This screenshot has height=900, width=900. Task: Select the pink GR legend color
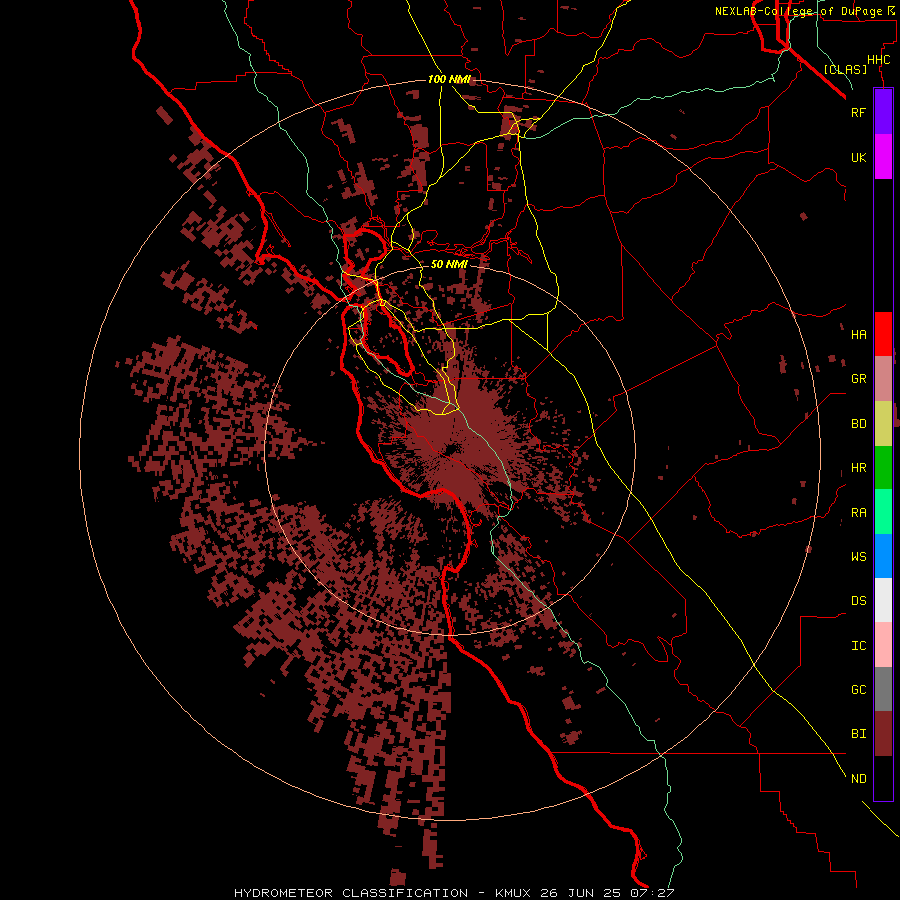coord(883,379)
